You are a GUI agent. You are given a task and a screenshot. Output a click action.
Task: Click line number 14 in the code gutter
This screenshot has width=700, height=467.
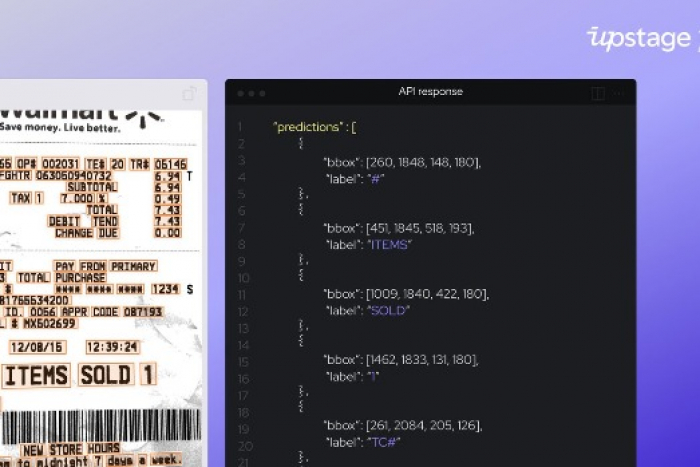(x=244, y=345)
